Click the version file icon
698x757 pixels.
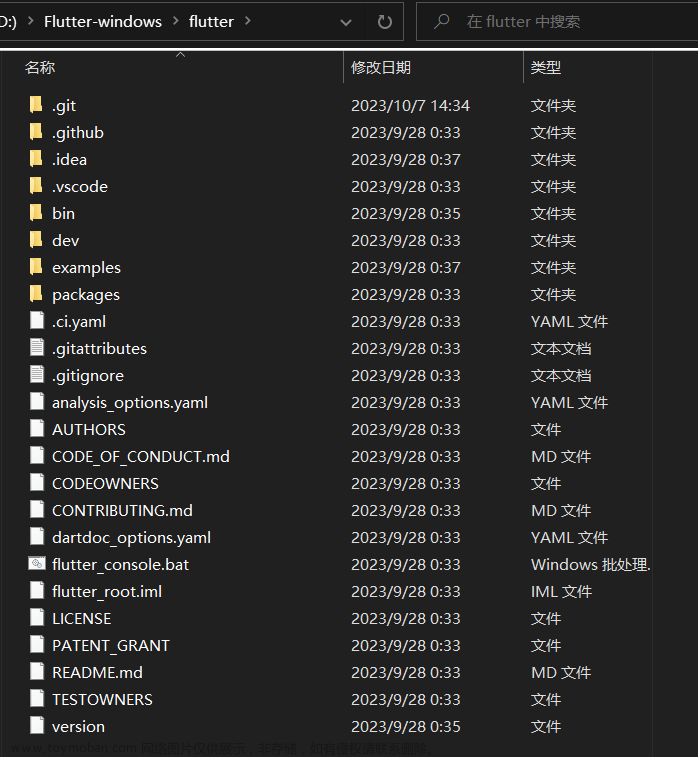click(37, 726)
